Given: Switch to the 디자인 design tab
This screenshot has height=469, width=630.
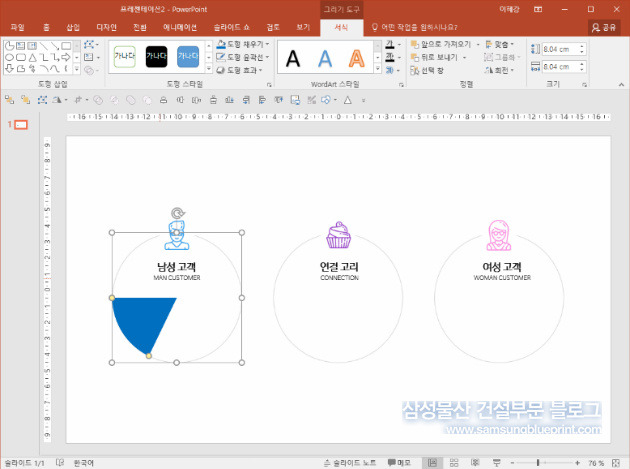Looking at the screenshot, I should 106,27.
